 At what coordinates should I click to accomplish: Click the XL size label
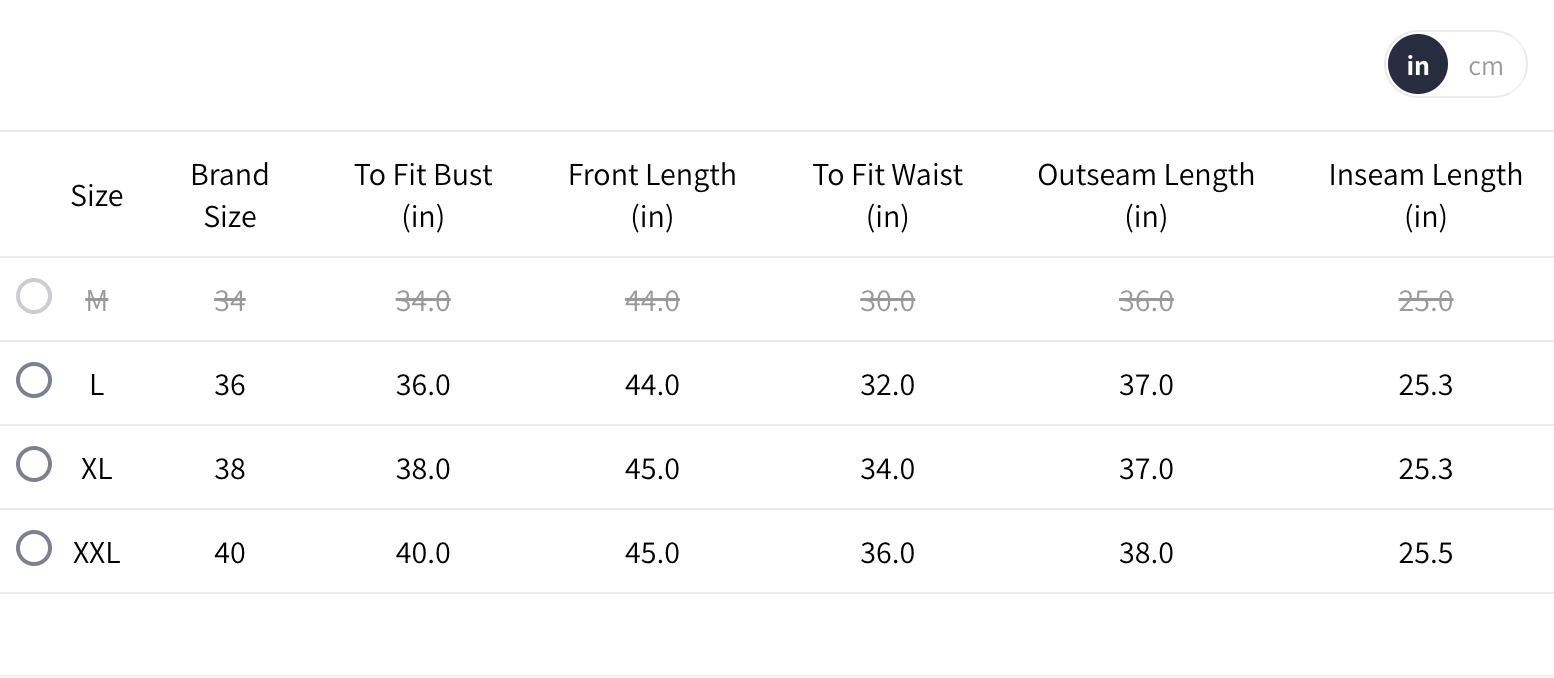(x=96, y=469)
